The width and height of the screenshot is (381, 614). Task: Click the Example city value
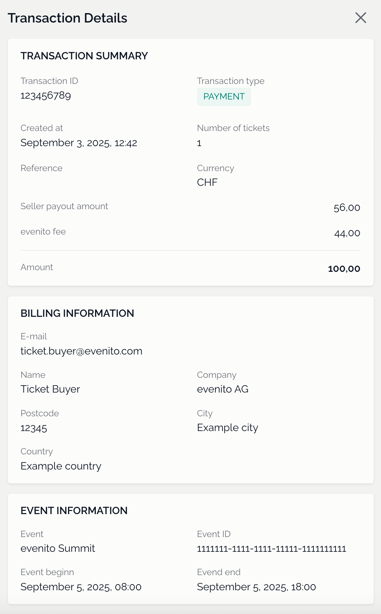[228, 428]
